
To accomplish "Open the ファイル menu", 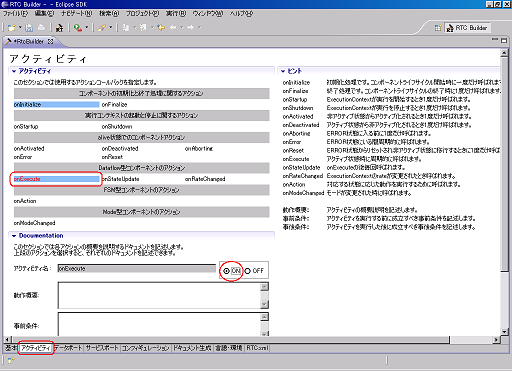I will click(15, 14).
